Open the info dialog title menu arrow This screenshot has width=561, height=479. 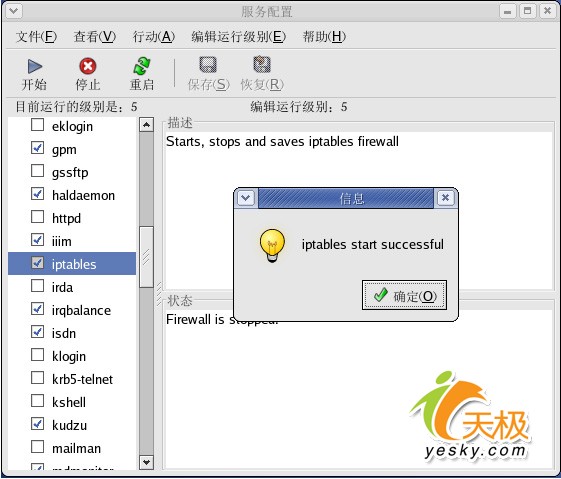[246, 198]
